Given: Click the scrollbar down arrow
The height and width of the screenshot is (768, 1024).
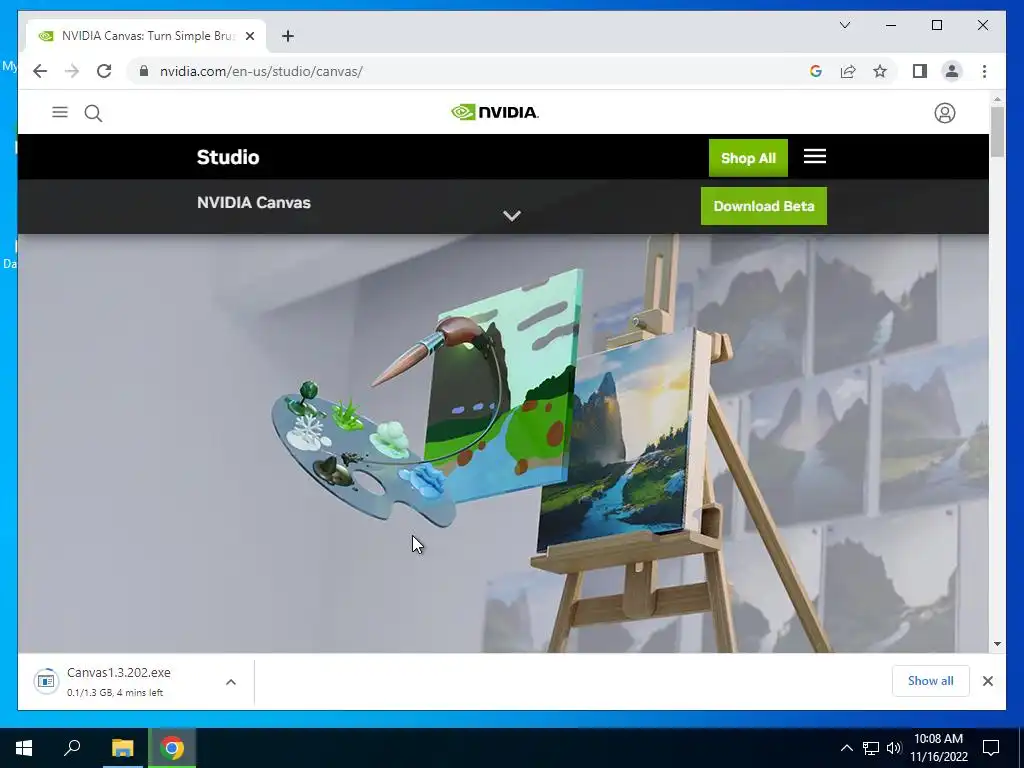Looking at the screenshot, I should [x=997, y=644].
